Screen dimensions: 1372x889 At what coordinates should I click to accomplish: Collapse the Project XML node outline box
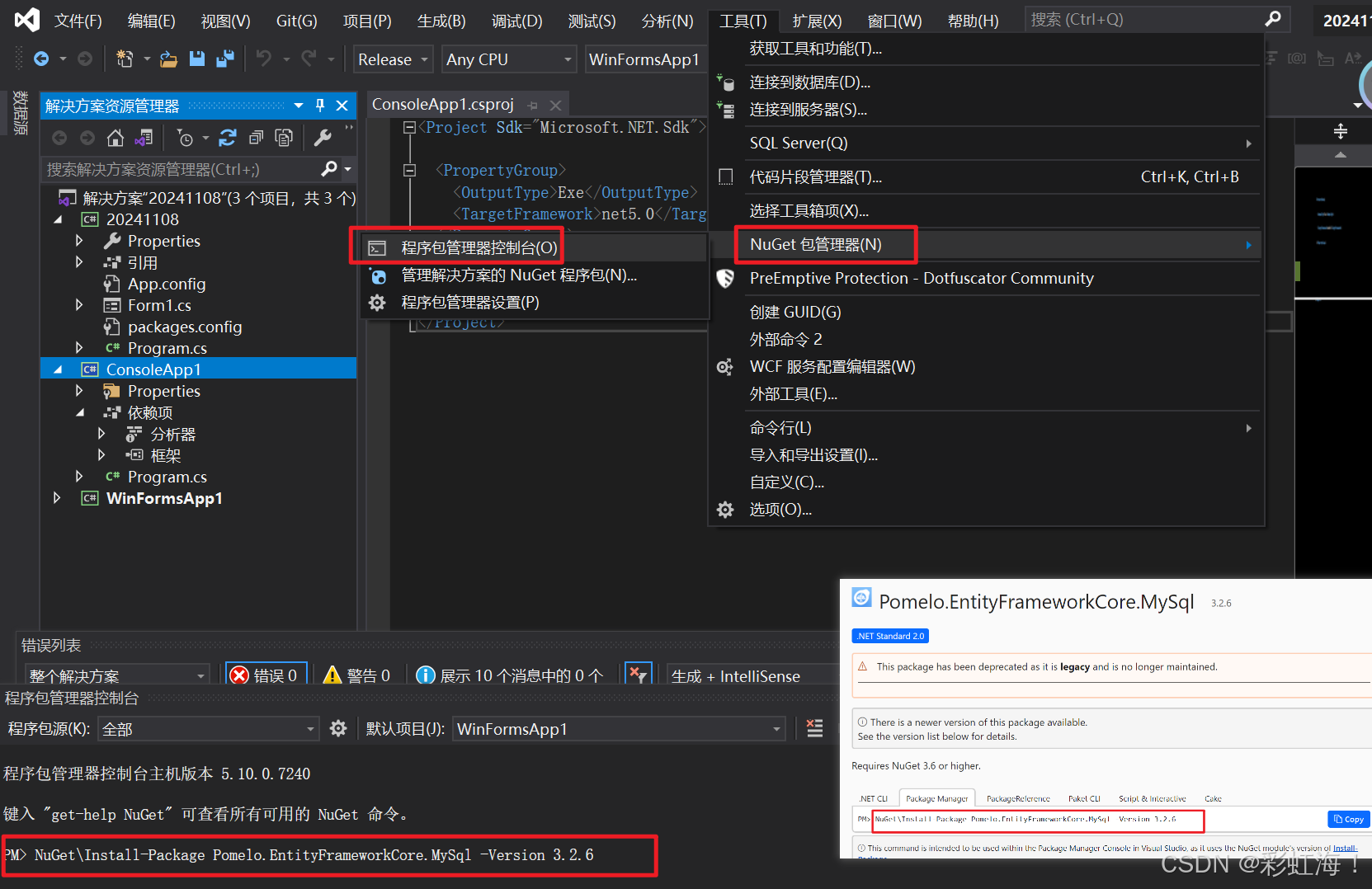(409, 127)
